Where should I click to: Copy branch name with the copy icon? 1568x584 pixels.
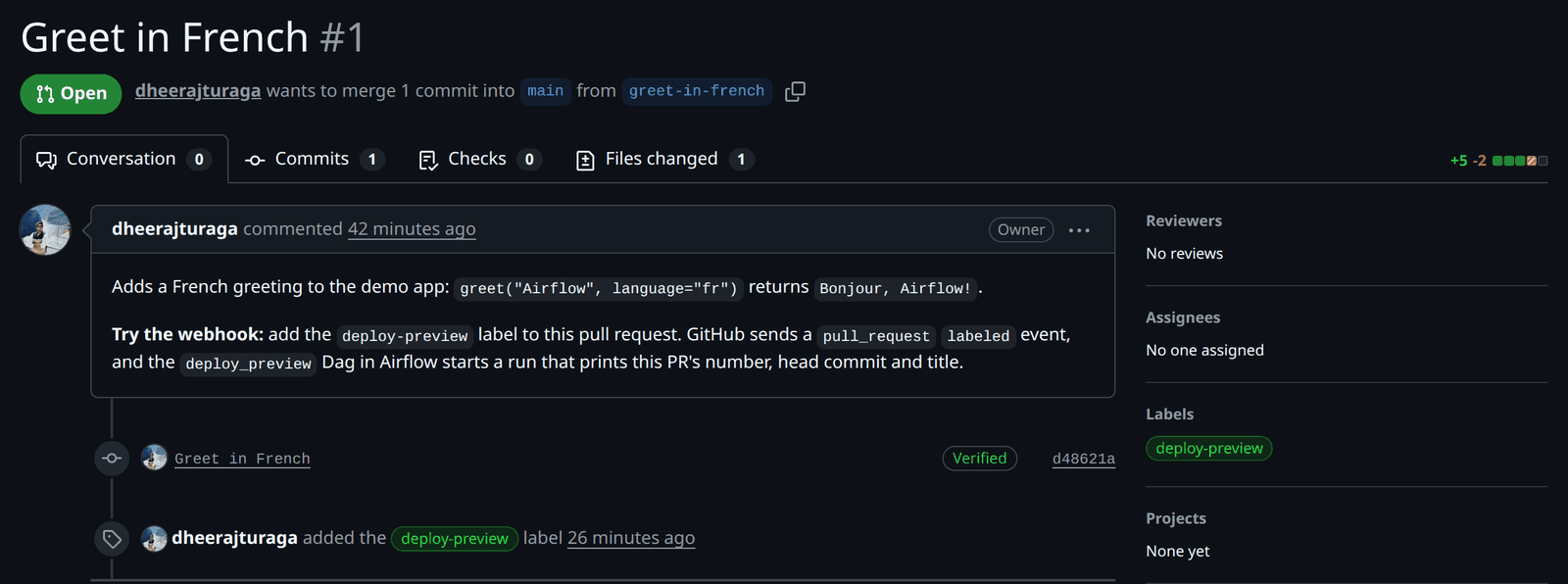(x=796, y=91)
